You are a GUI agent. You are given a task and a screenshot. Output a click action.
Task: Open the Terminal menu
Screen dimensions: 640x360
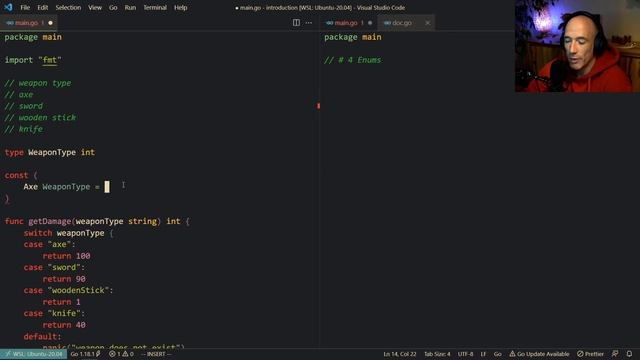tap(155, 7)
